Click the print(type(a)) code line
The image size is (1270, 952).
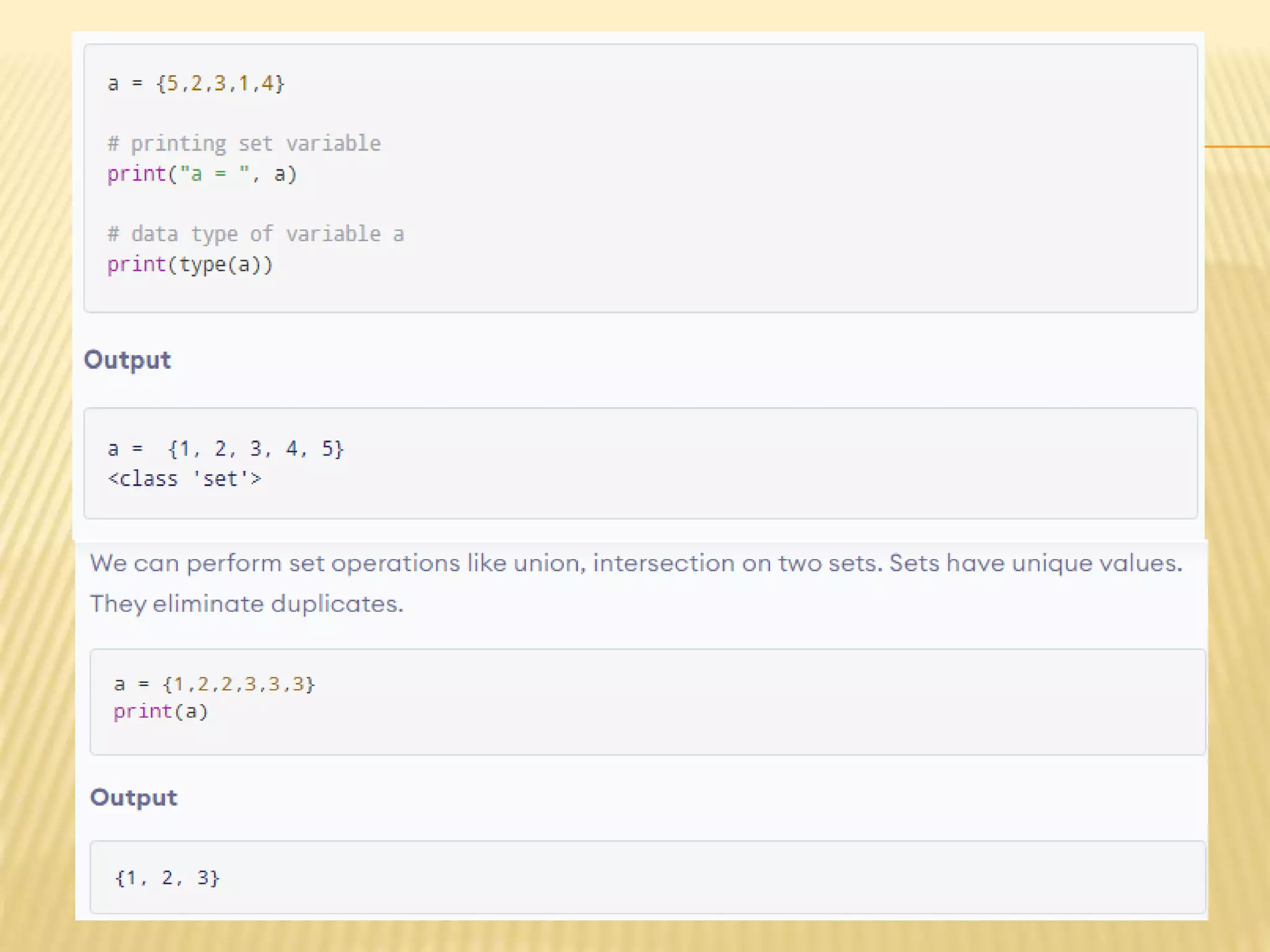[x=190, y=265]
